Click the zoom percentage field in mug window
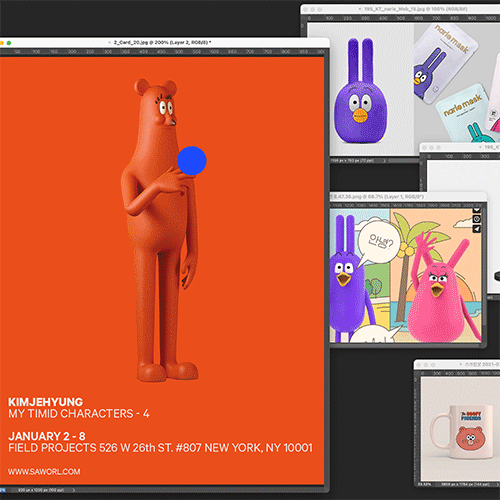This screenshot has height=500, width=500. [424, 484]
